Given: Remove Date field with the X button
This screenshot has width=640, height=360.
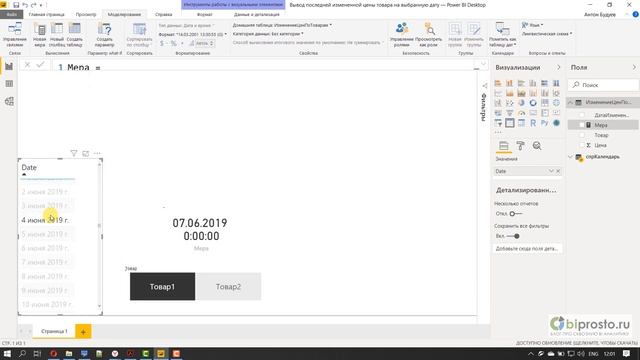Looking at the screenshot, I should (558, 171).
